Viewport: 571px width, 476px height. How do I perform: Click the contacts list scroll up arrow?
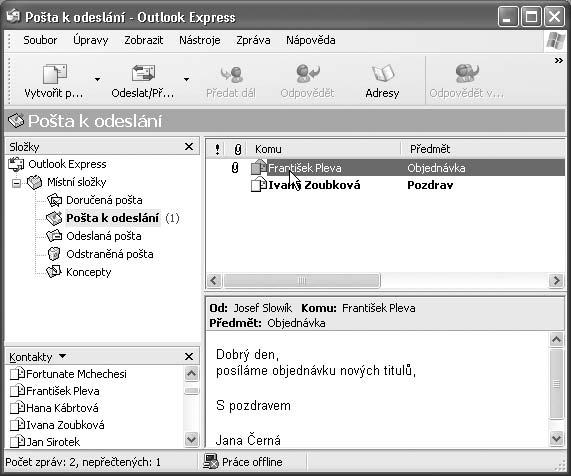[192, 374]
